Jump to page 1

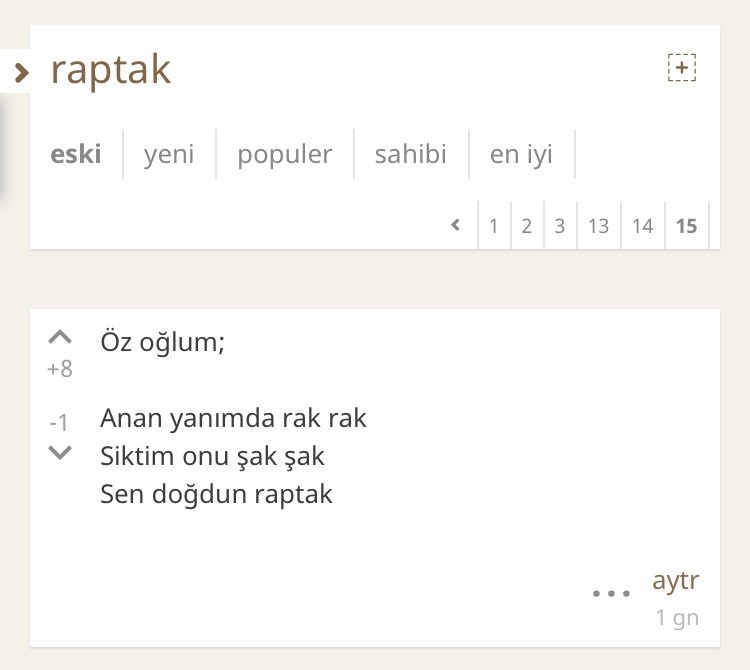tap(493, 226)
